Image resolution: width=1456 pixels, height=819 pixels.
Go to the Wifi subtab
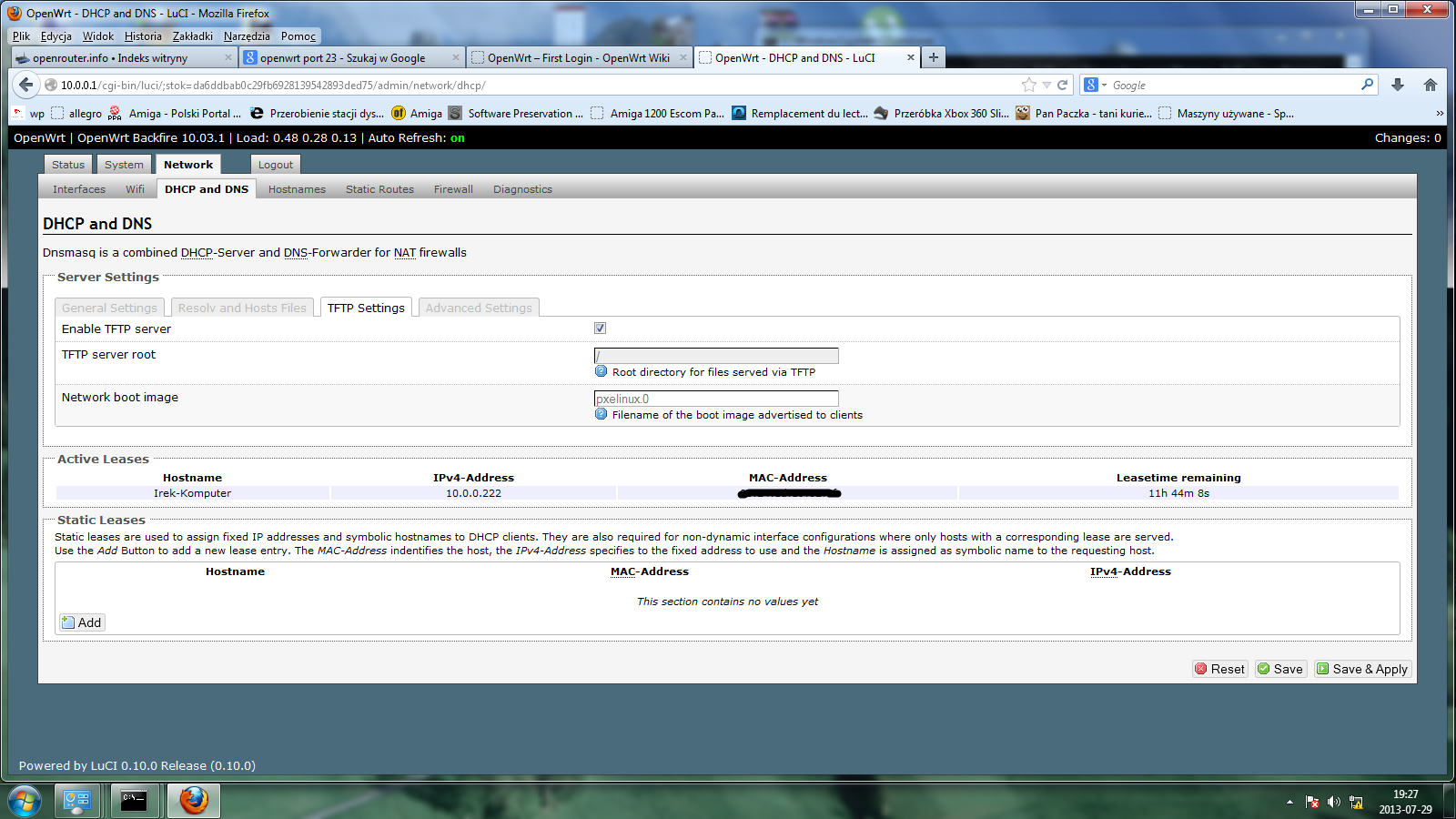tap(136, 189)
